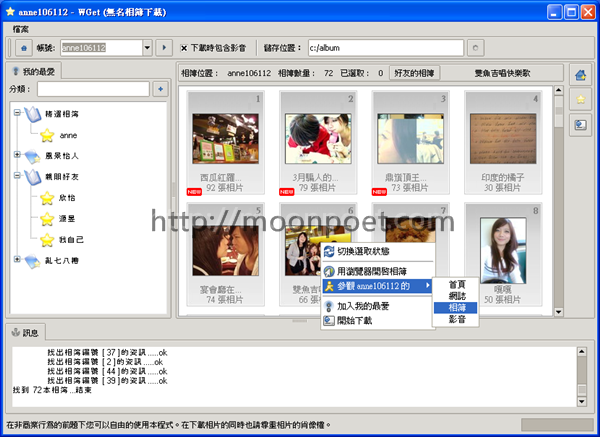Choose 切換選取狀態 from context menu

(378, 251)
